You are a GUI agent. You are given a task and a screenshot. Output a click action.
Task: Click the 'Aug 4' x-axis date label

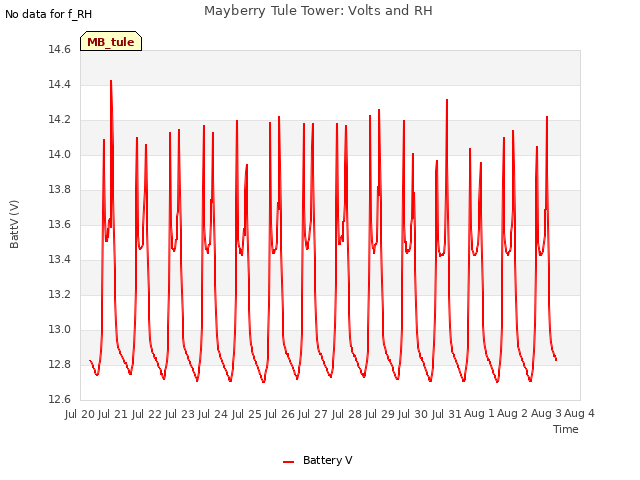(x=580, y=414)
